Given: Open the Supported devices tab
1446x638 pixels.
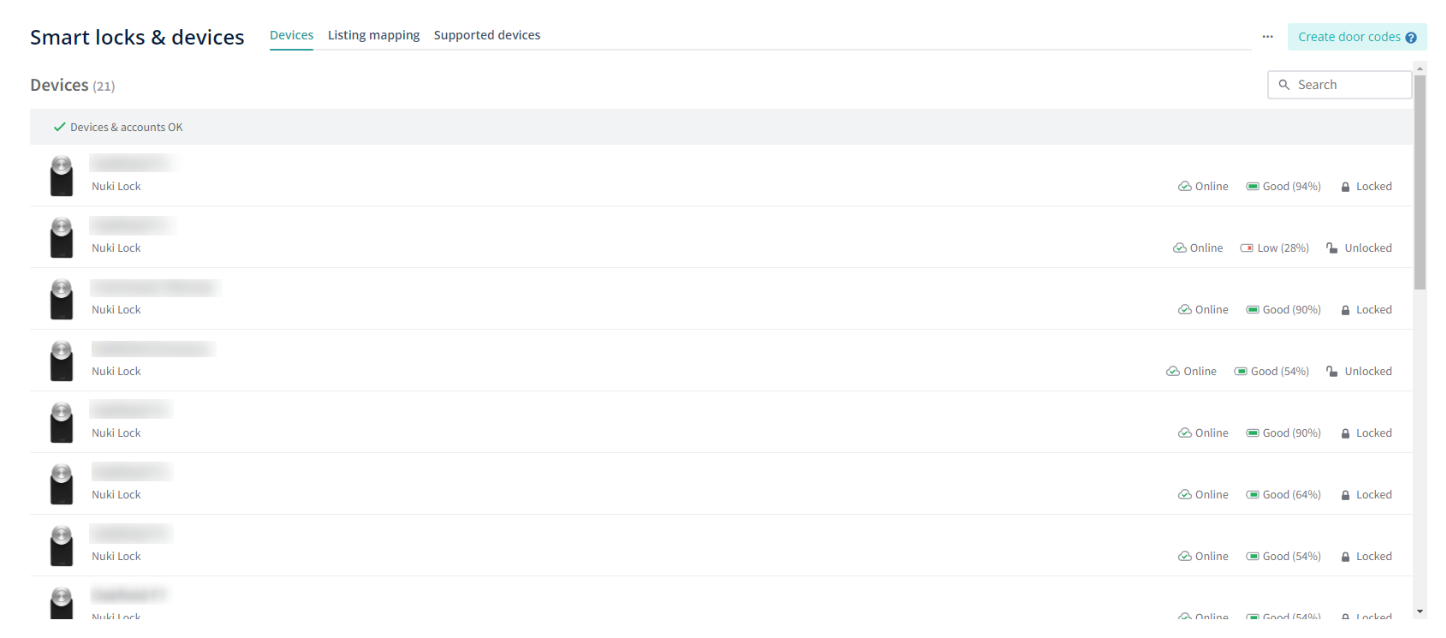Looking at the screenshot, I should [x=487, y=35].
